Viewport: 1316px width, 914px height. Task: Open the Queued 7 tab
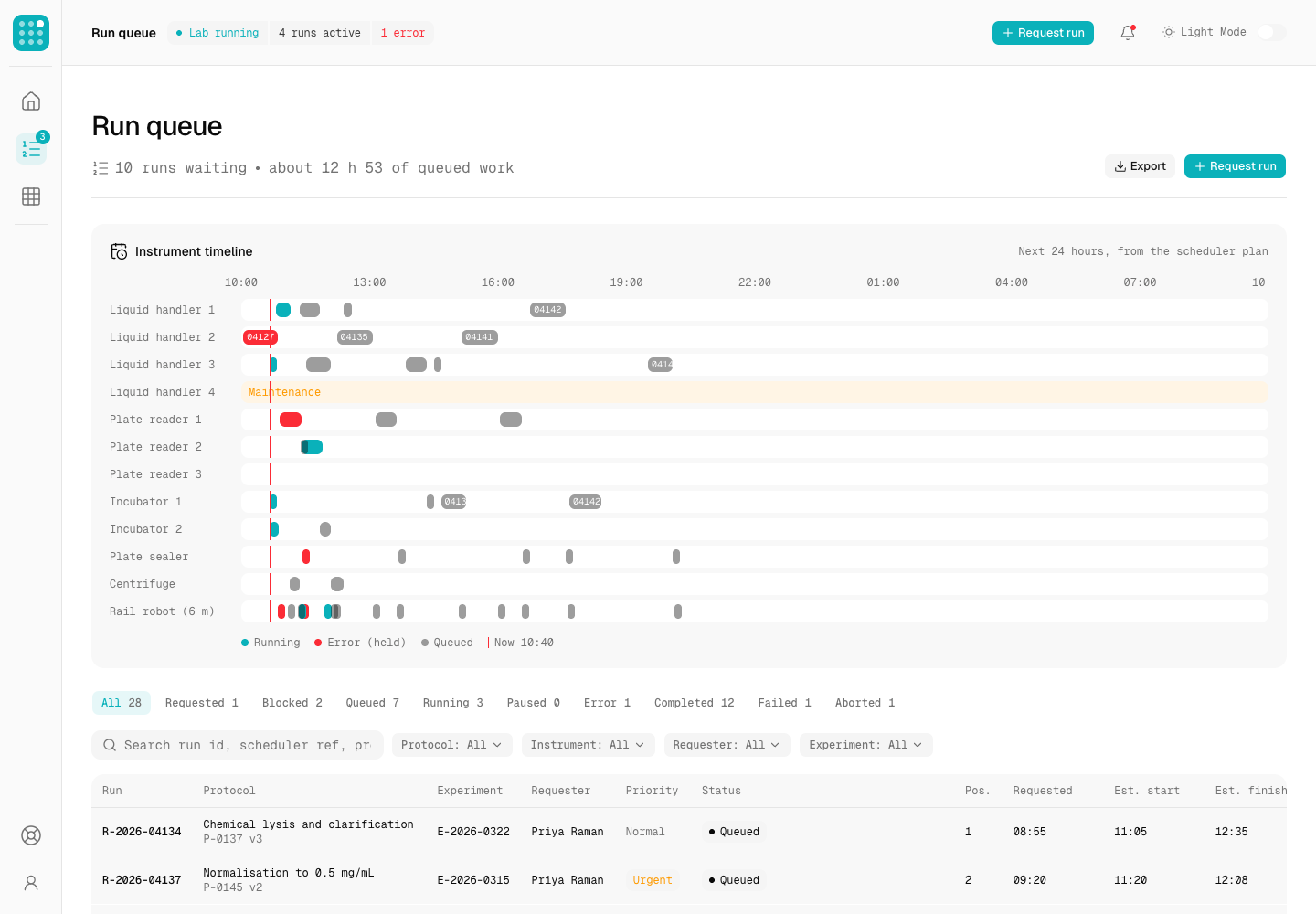(x=373, y=703)
